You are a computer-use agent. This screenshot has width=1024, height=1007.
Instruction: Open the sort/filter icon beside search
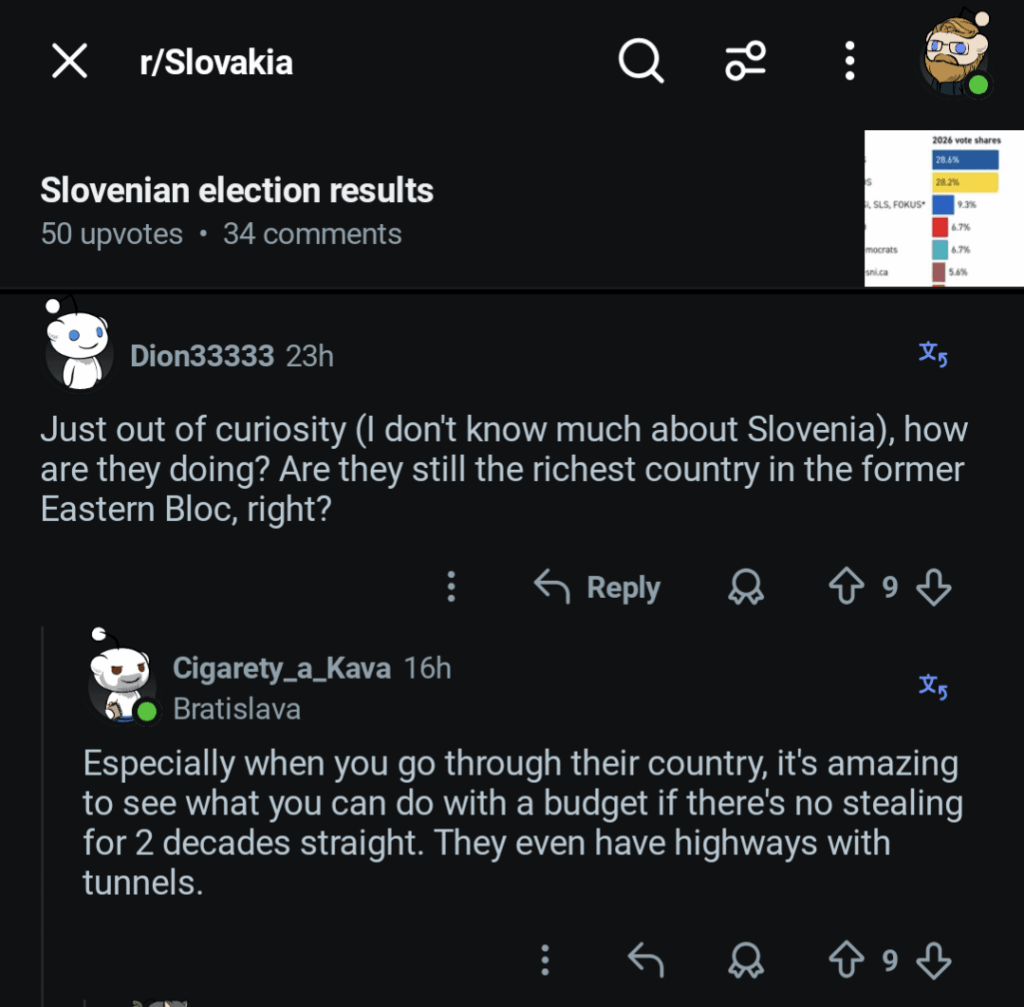[x=744, y=61]
